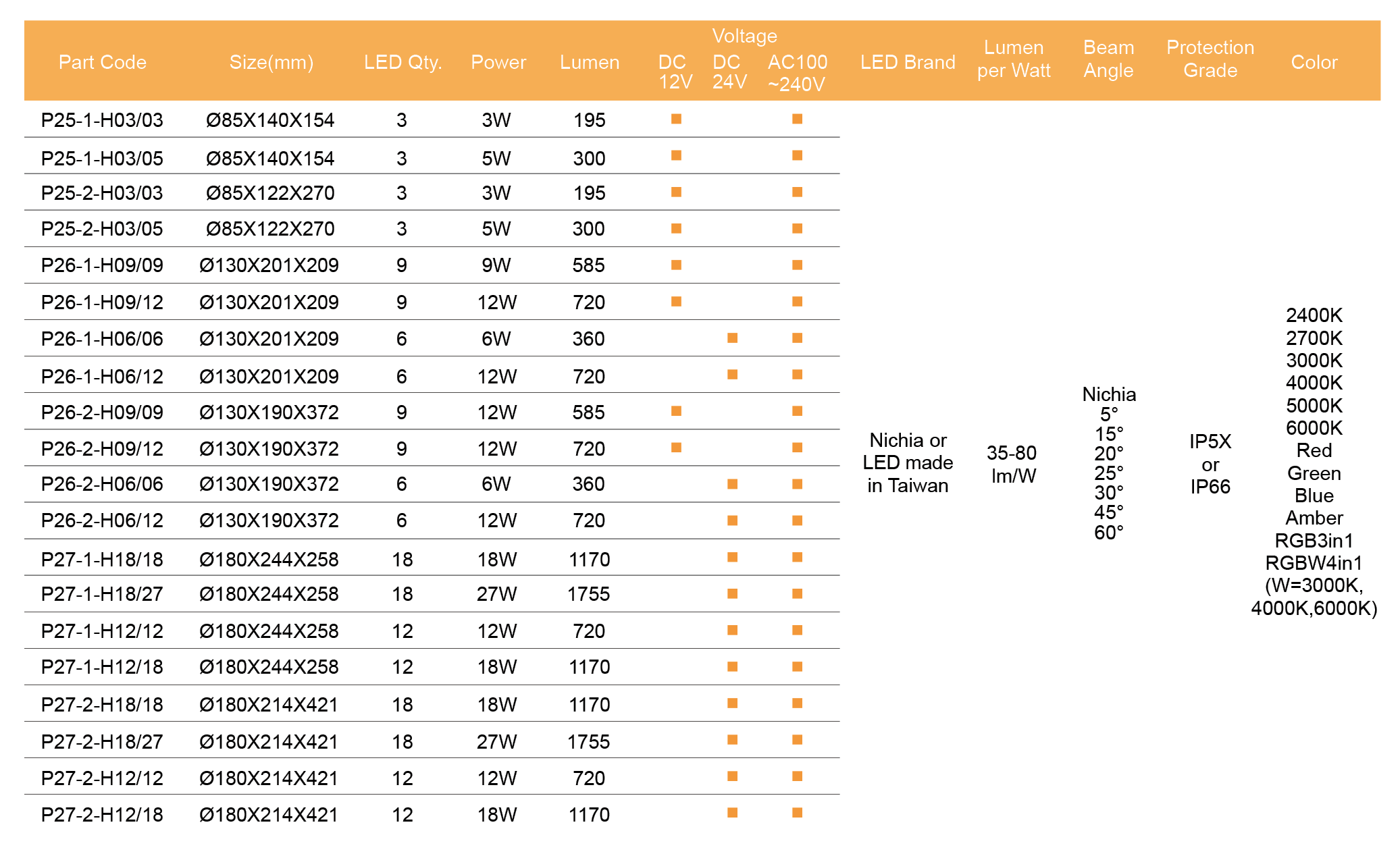
Task: Click DC 24V square marker for P27-1-H18/18
Action: click(732, 558)
